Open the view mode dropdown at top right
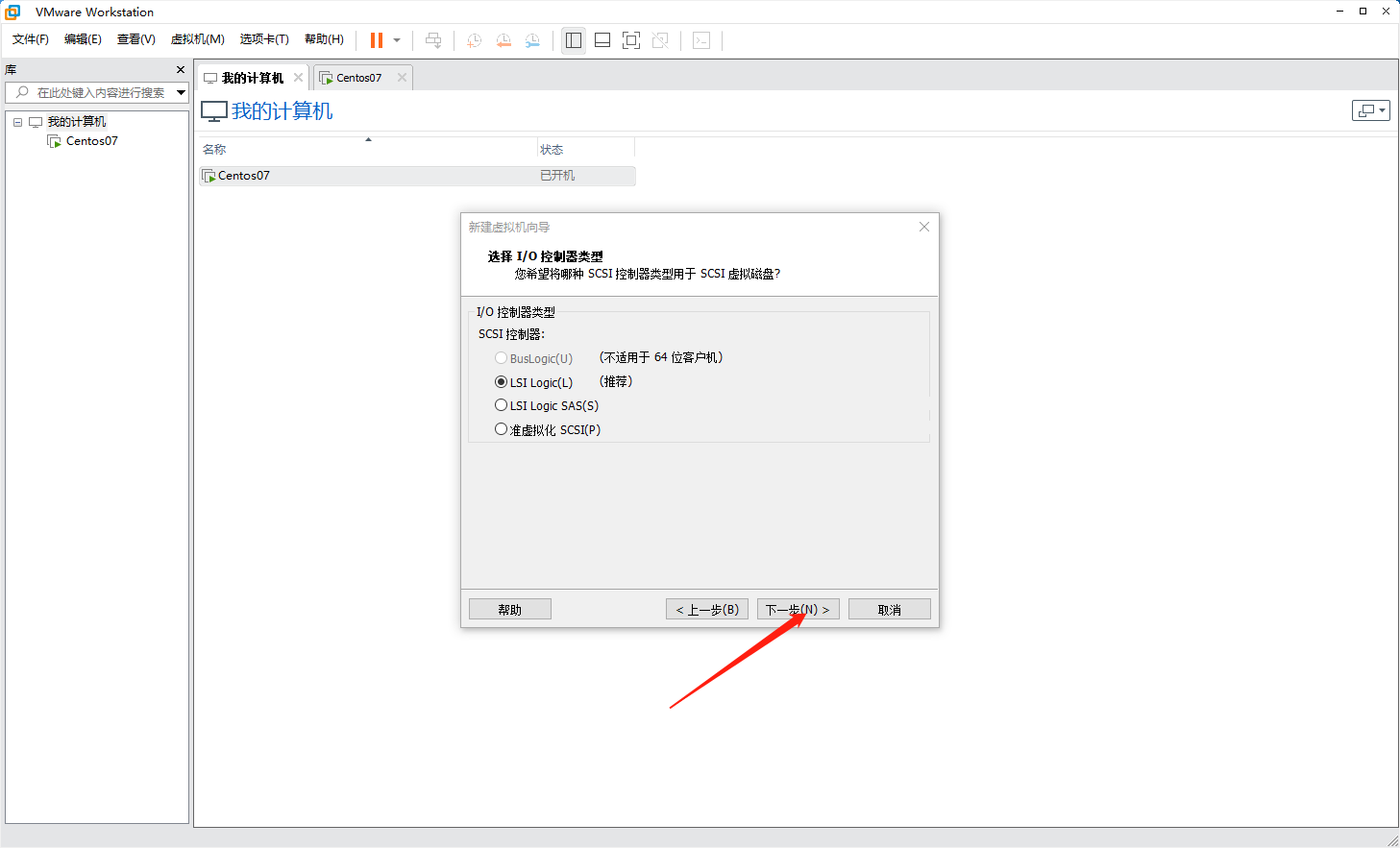This screenshot has height=848, width=1400. (1371, 110)
